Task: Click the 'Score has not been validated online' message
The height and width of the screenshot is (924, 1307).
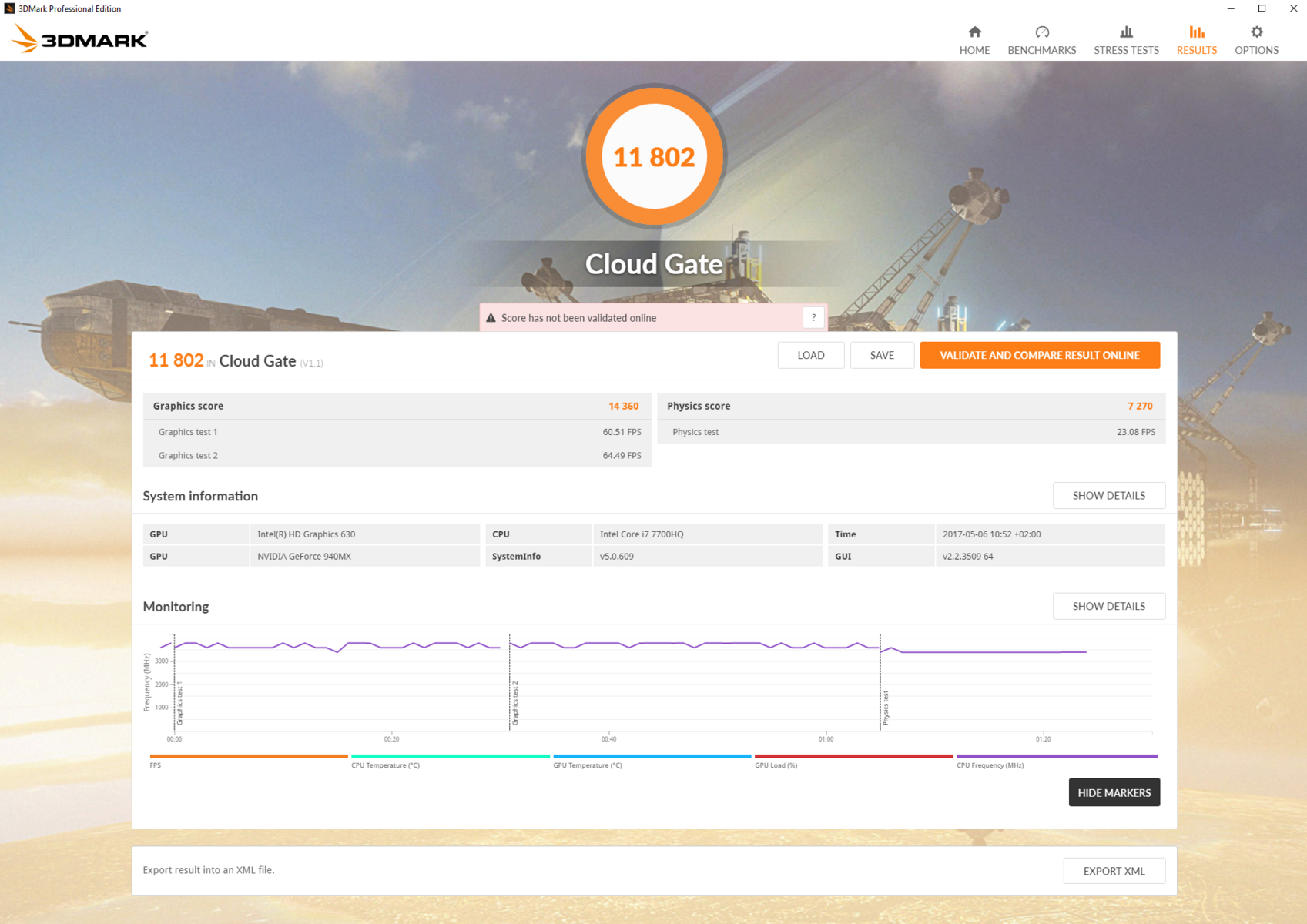Action: click(x=579, y=318)
